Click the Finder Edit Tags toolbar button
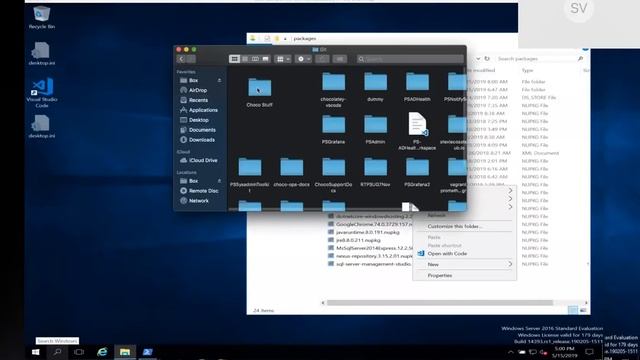The width and height of the screenshot is (640, 360). click(x=340, y=59)
